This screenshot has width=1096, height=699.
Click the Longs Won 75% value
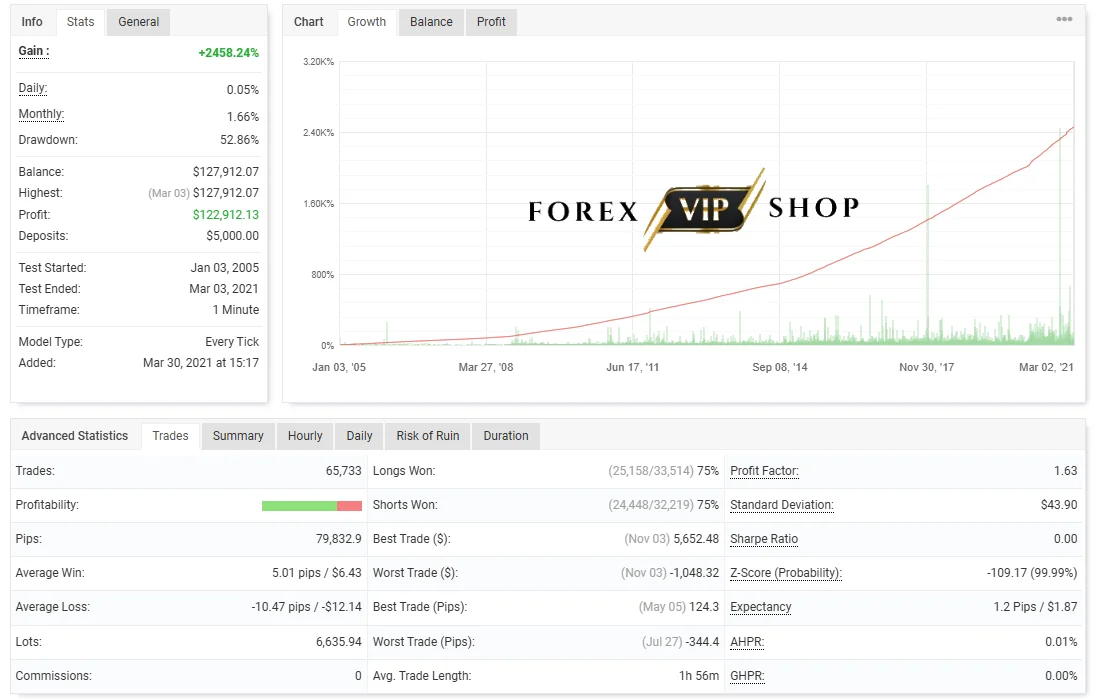click(x=707, y=471)
